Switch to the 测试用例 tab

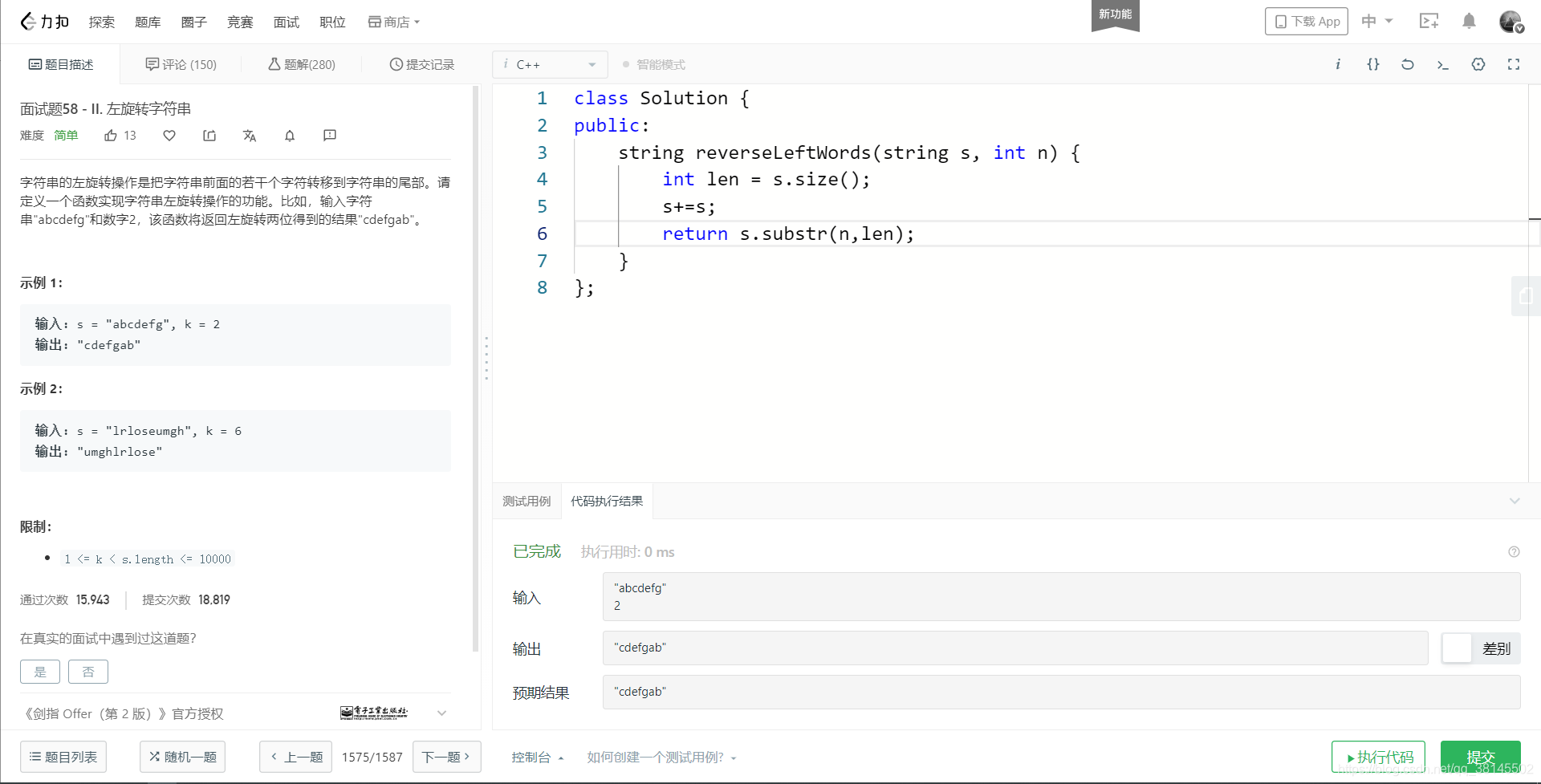[527, 502]
